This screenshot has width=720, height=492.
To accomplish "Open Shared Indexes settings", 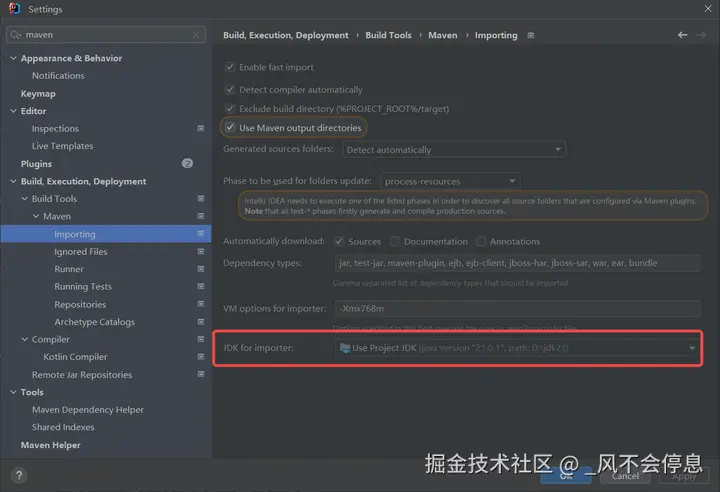I will (x=63, y=427).
